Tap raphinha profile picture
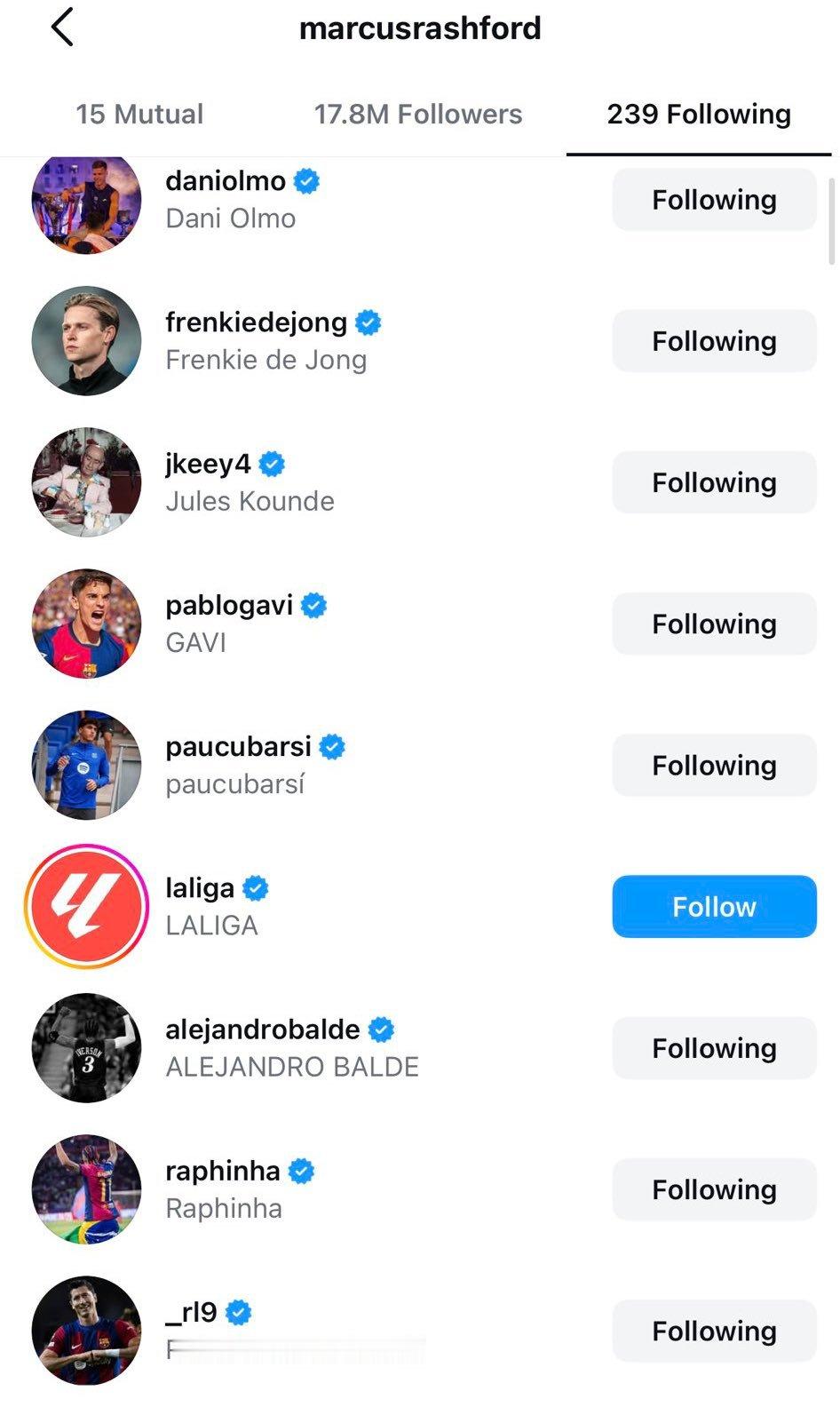The height and width of the screenshot is (1407, 840). pyautogui.click(x=86, y=1189)
